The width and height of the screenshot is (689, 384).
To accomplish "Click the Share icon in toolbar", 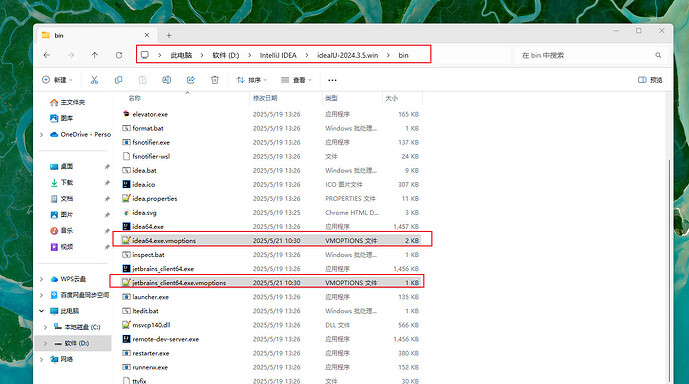I will click(191, 80).
